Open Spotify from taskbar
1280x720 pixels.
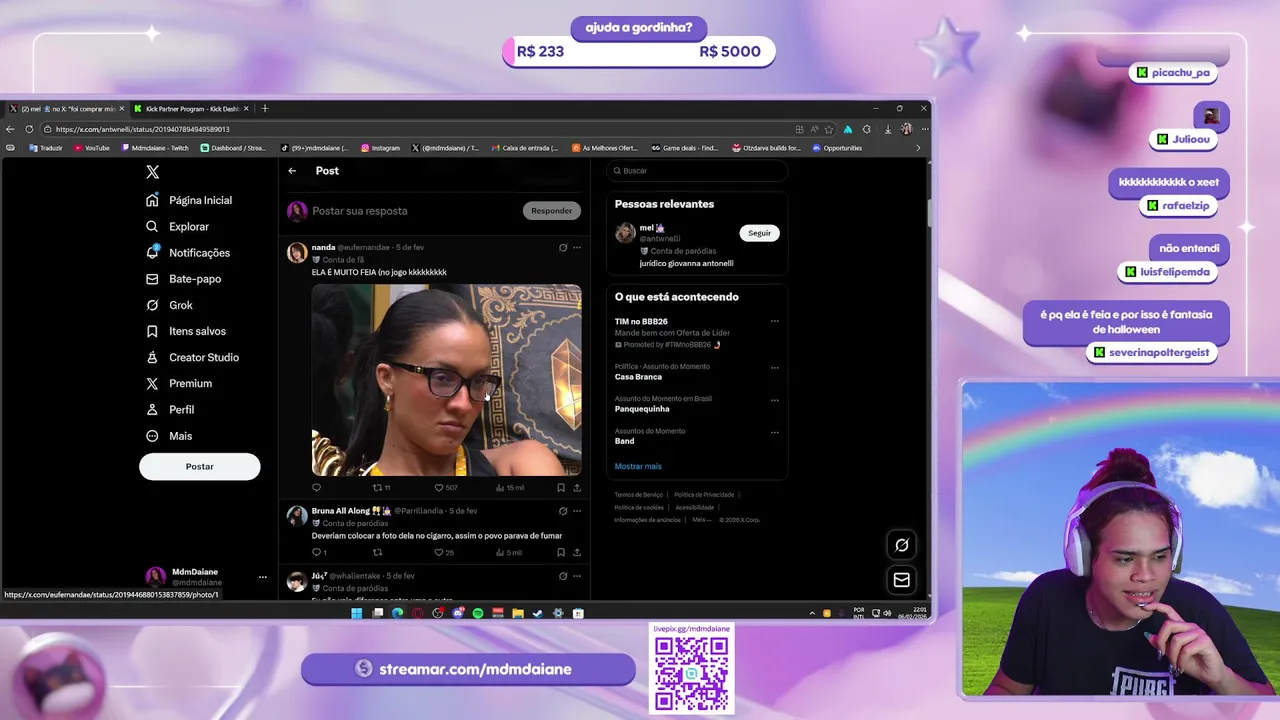(478, 613)
